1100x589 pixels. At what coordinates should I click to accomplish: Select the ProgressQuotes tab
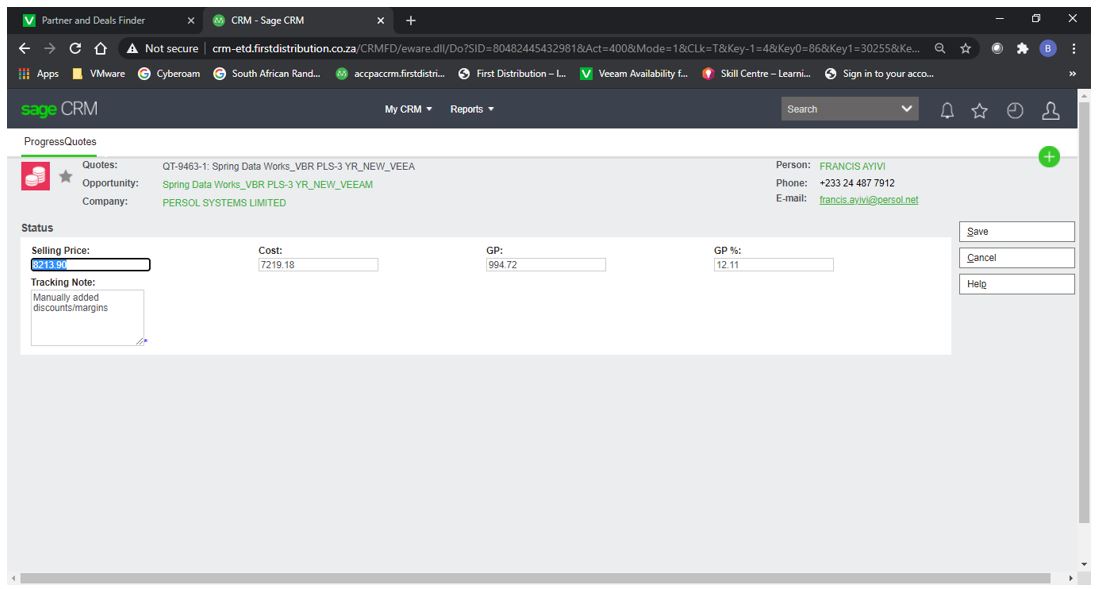pyautogui.click(x=60, y=142)
